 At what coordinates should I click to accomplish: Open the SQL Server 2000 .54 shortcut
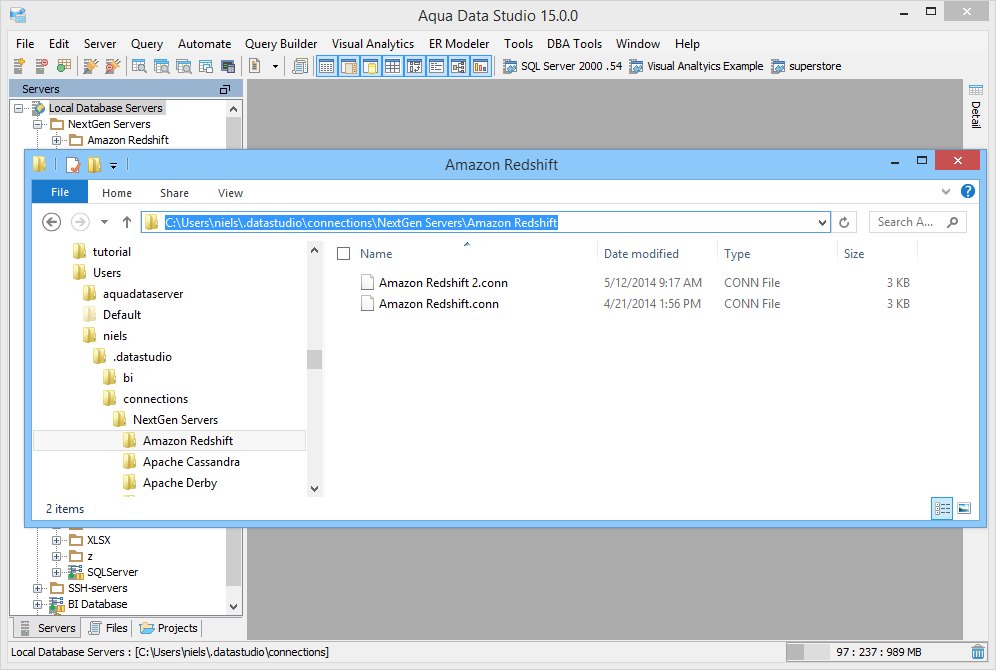click(562, 66)
